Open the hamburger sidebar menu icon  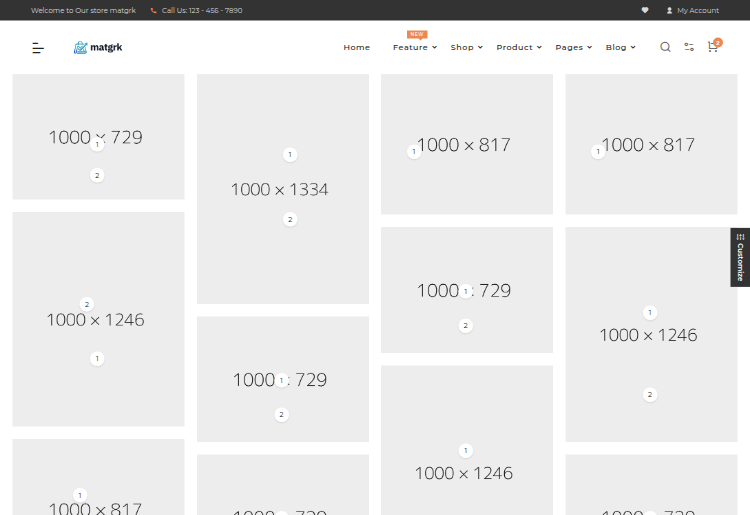coord(38,48)
